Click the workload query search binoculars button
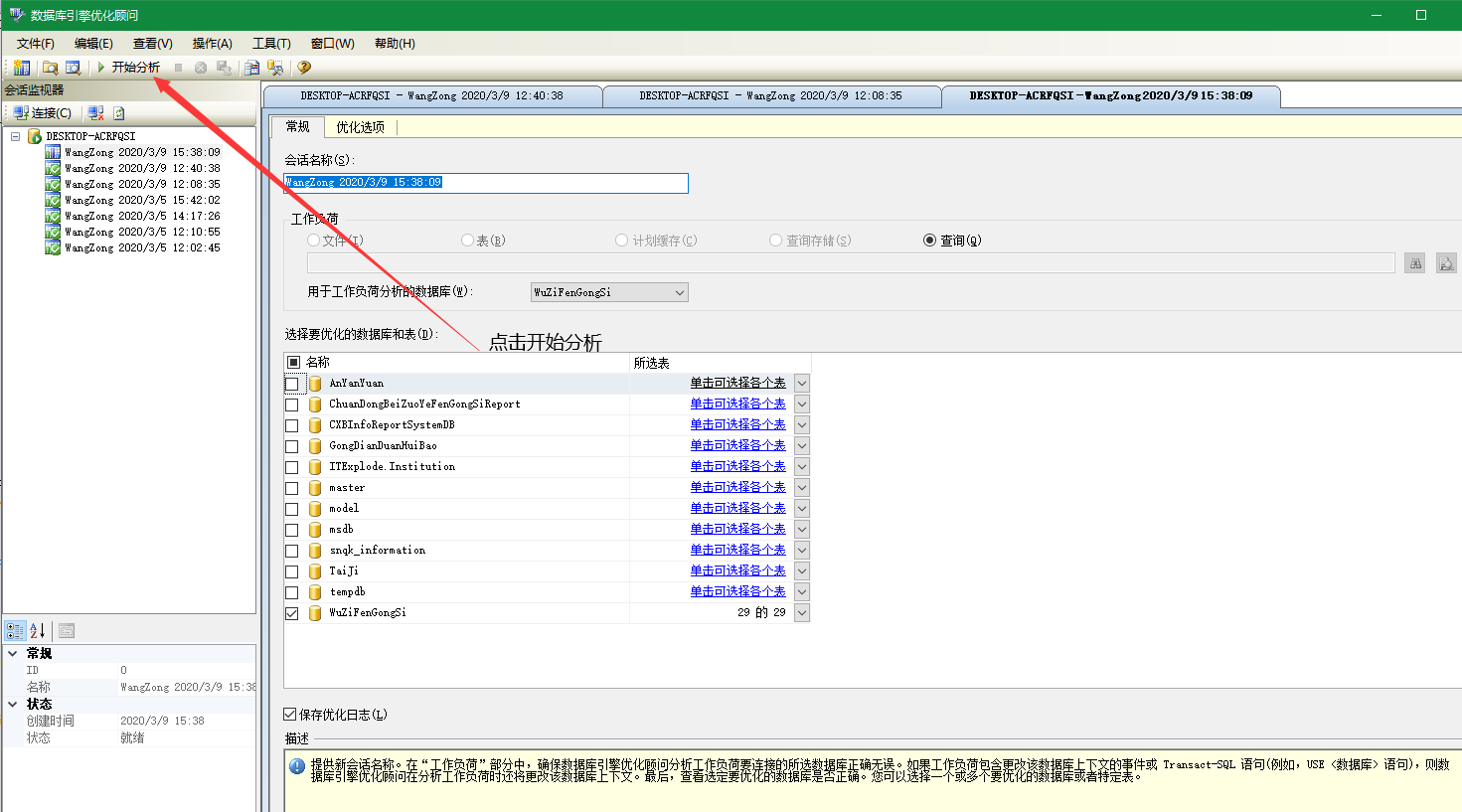Image resolution: width=1462 pixels, height=812 pixels. [x=1413, y=262]
